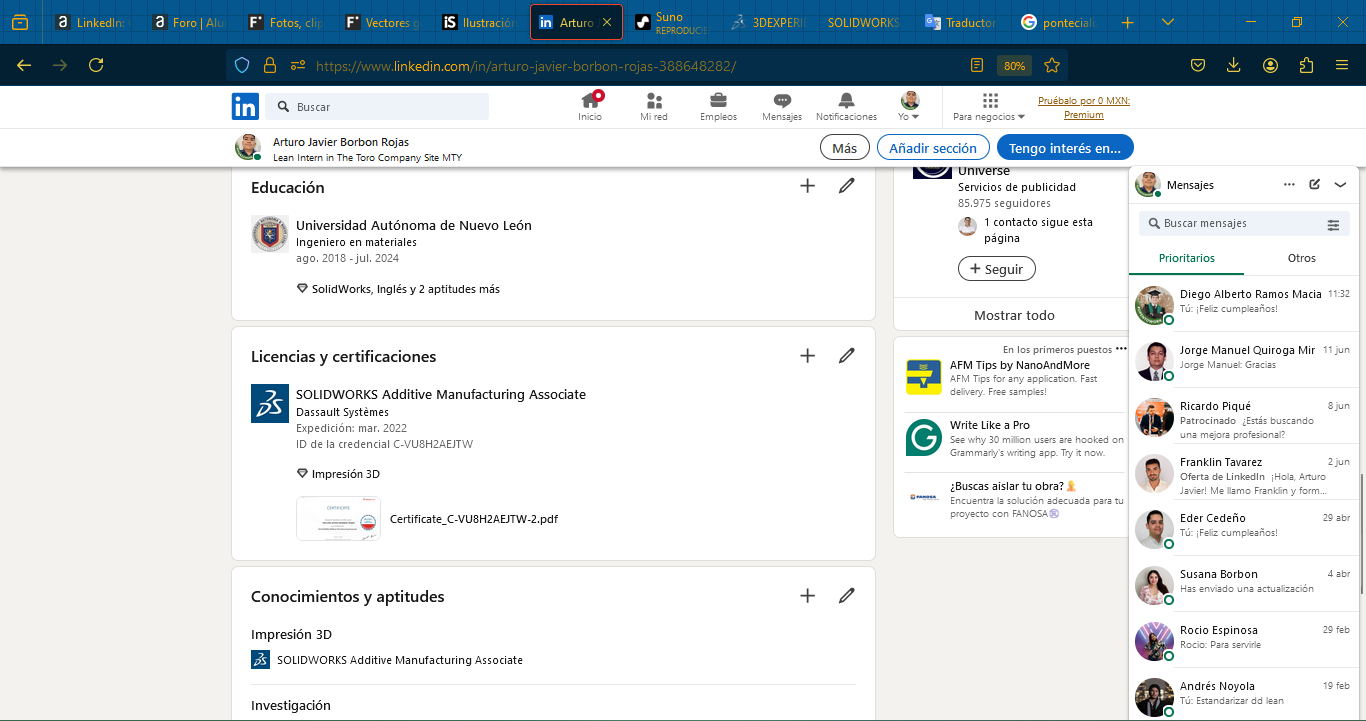Compose a new message icon

coord(1315,185)
